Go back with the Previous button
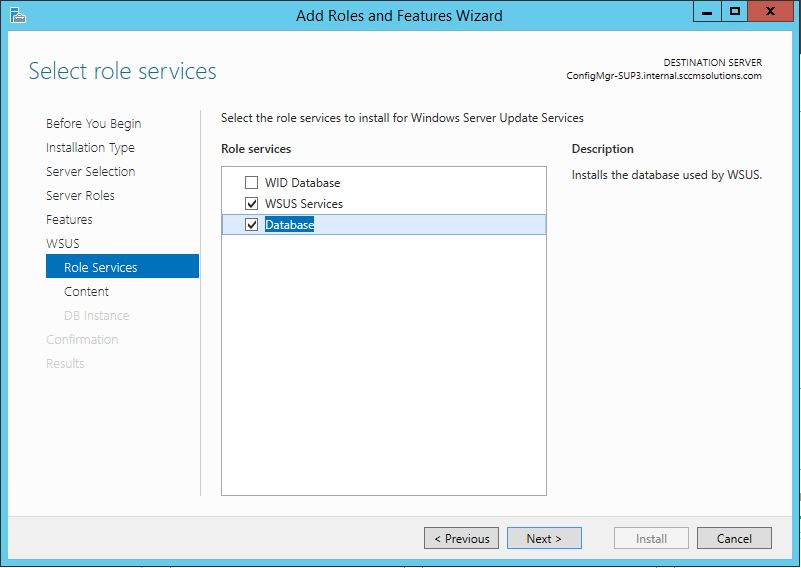The height and width of the screenshot is (568, 801). click(462, 538)
